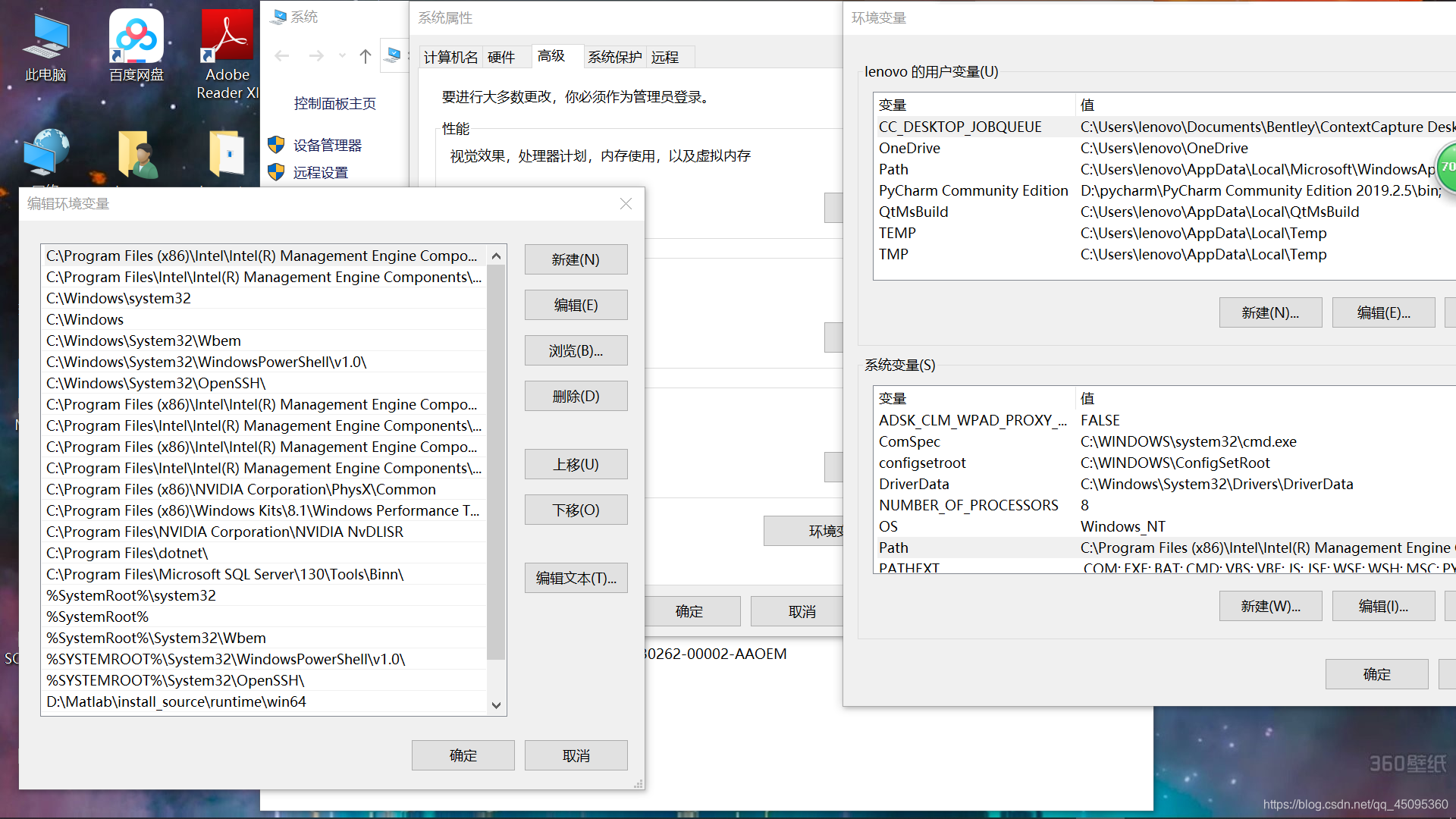Select NVIDIA PhysX\Common path entry
1456x819 pixels.
tap(264, 489)
